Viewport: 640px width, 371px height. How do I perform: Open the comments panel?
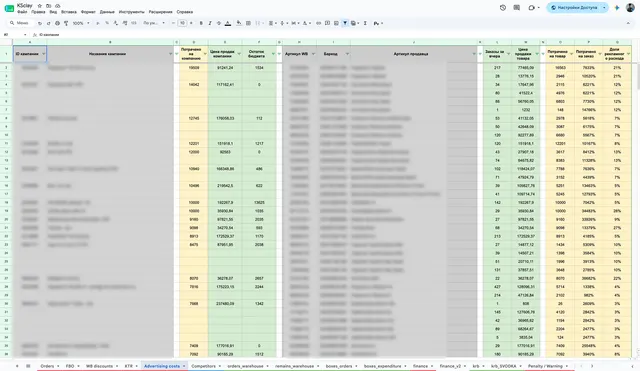(517, 8)
